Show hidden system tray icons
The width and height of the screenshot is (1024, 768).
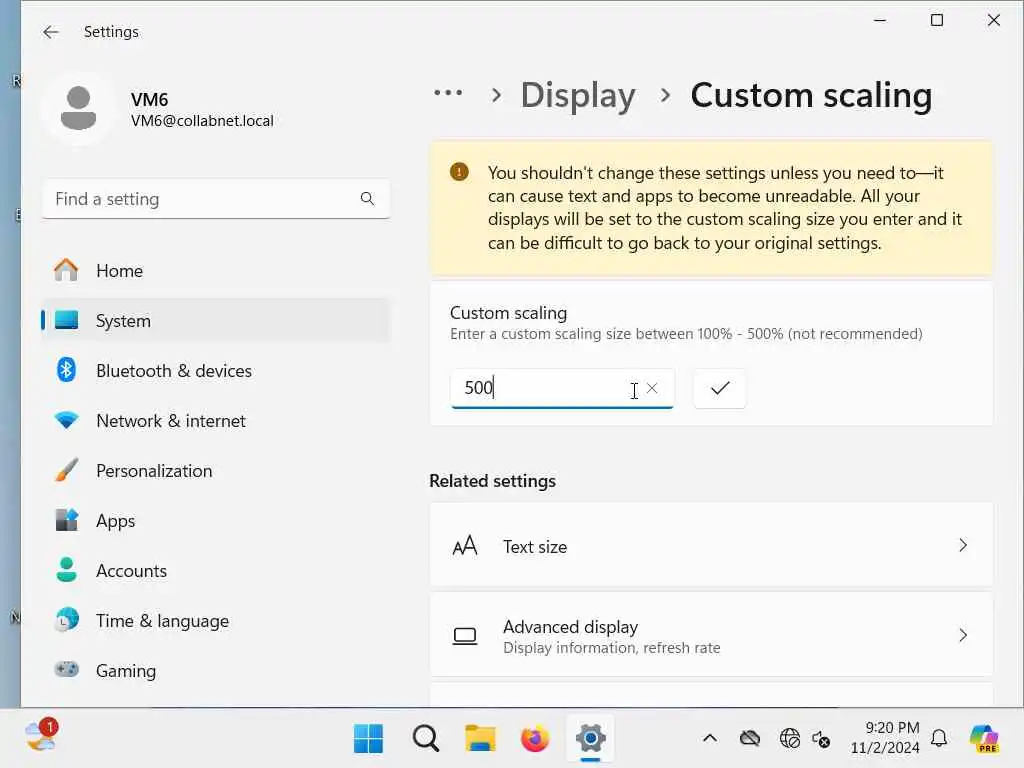pyautogui.click(x=709, y=739)
